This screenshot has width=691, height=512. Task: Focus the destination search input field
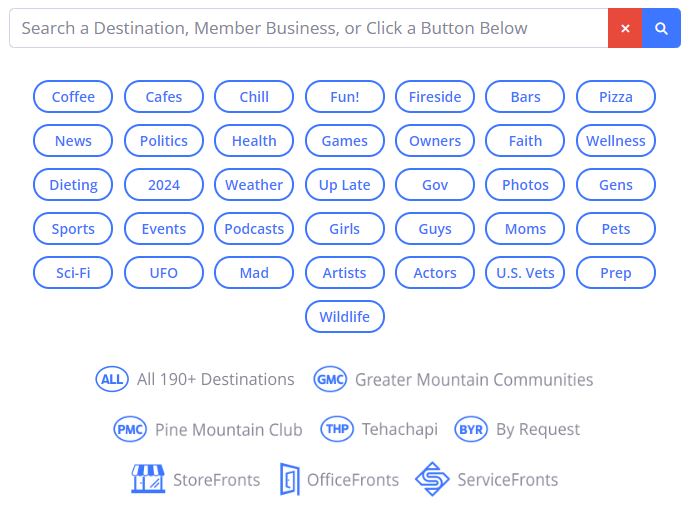(308, 29)
